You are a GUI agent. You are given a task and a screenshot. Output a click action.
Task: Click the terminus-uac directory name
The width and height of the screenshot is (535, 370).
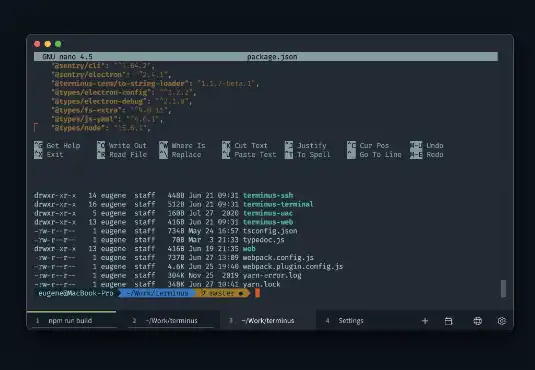point(268,213)
